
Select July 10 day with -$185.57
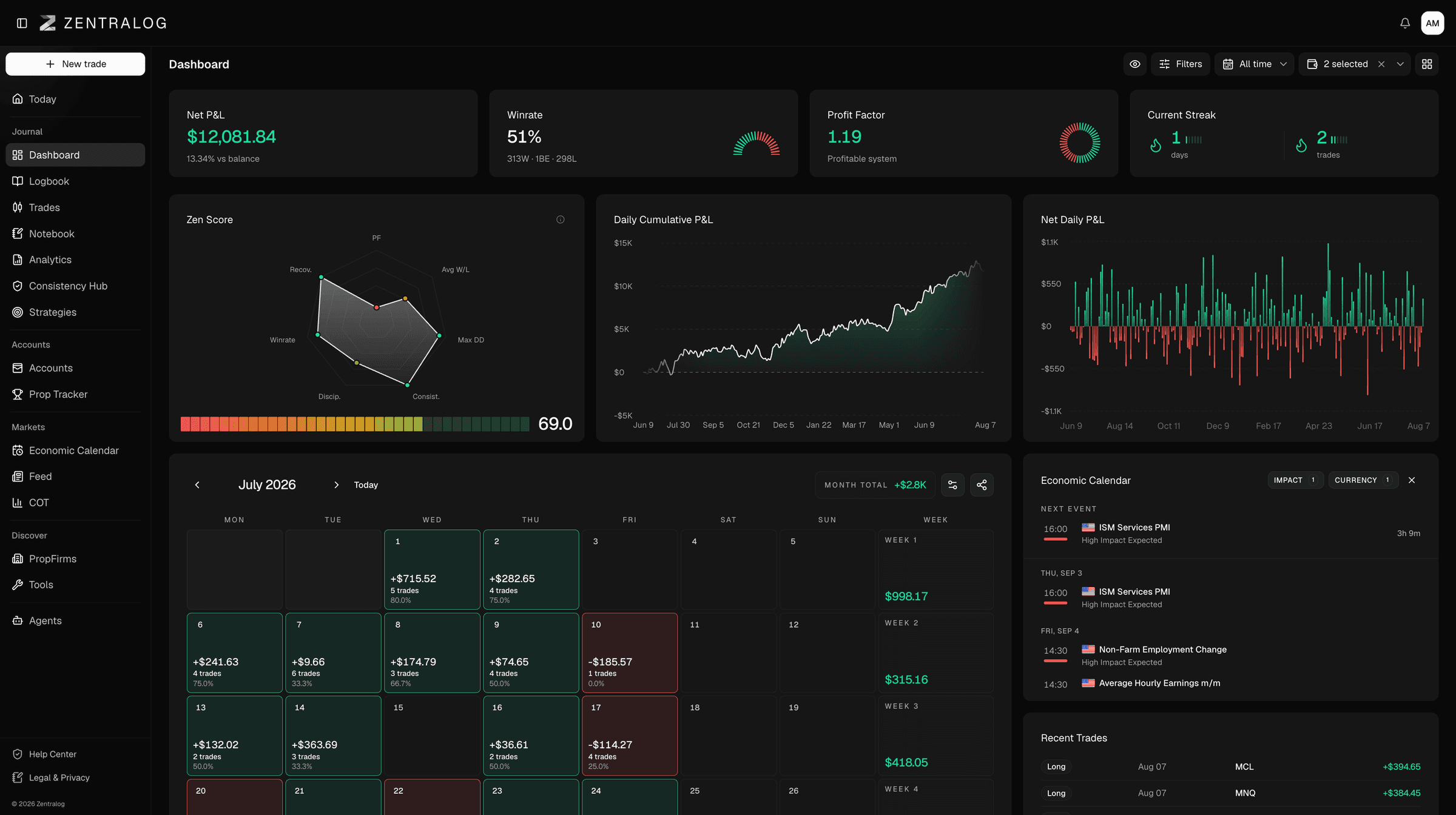630,652
